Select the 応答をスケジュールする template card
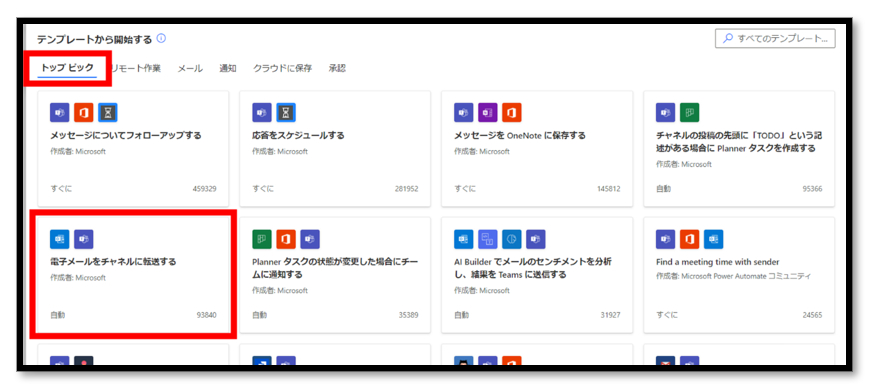Screen dimensions: 870x390 335,149
